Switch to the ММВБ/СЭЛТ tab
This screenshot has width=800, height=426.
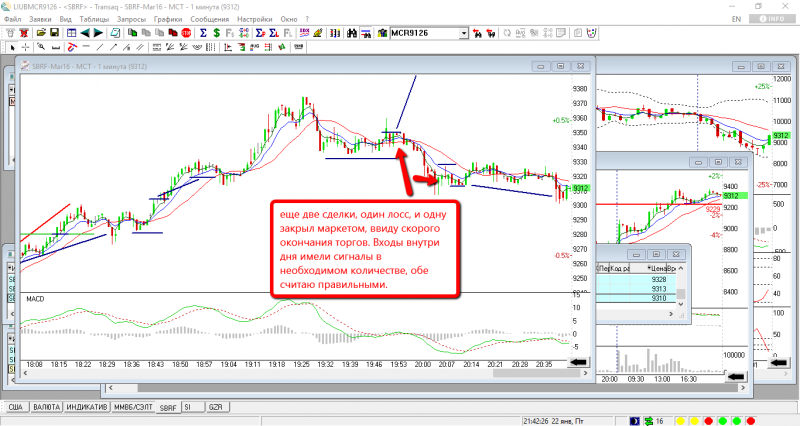[x=133, y=407]
